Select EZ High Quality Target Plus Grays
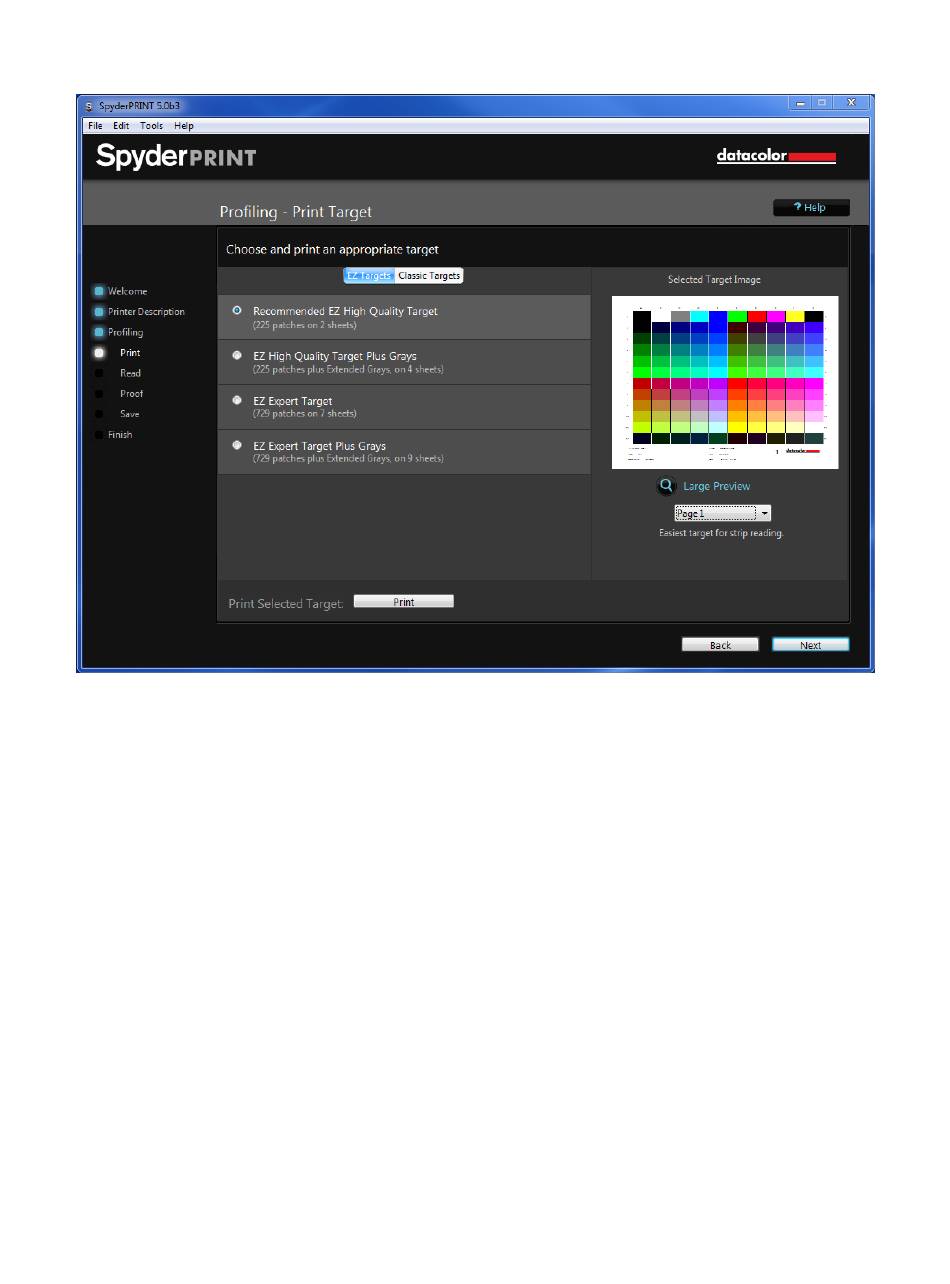The height and width of the screenshot is (1284, 950). pos(237,355)
